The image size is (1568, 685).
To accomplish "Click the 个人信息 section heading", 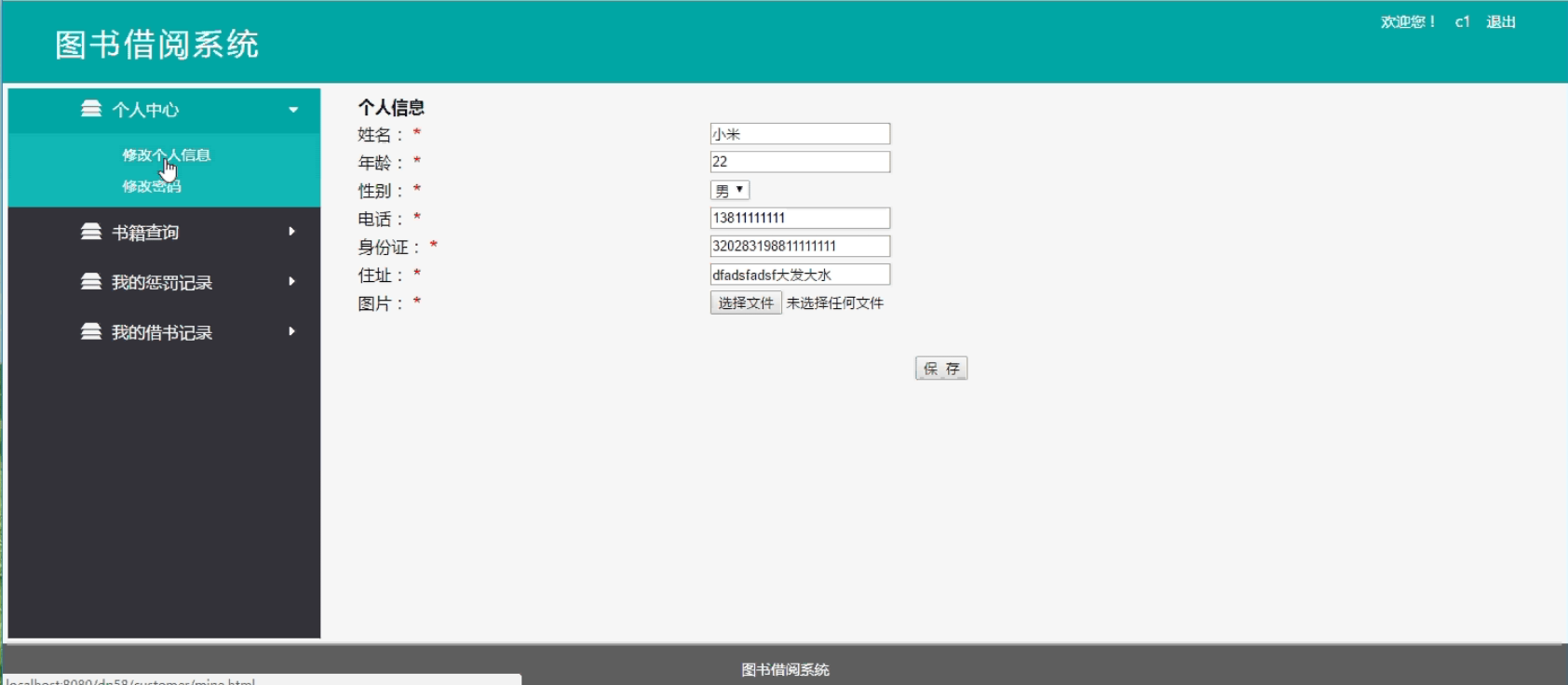I will (x=391, y=107).
